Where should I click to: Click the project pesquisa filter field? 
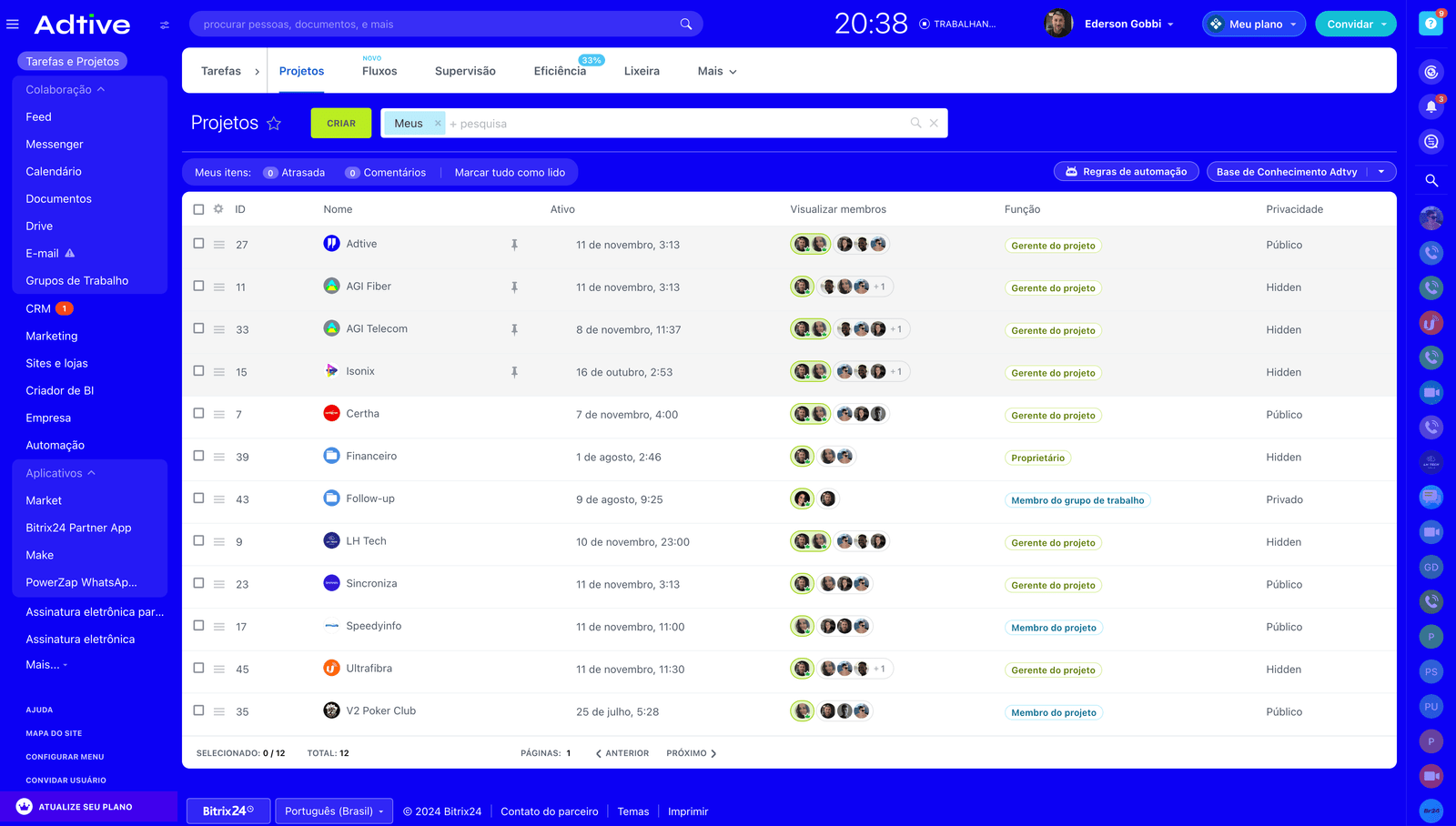point(673,124)
